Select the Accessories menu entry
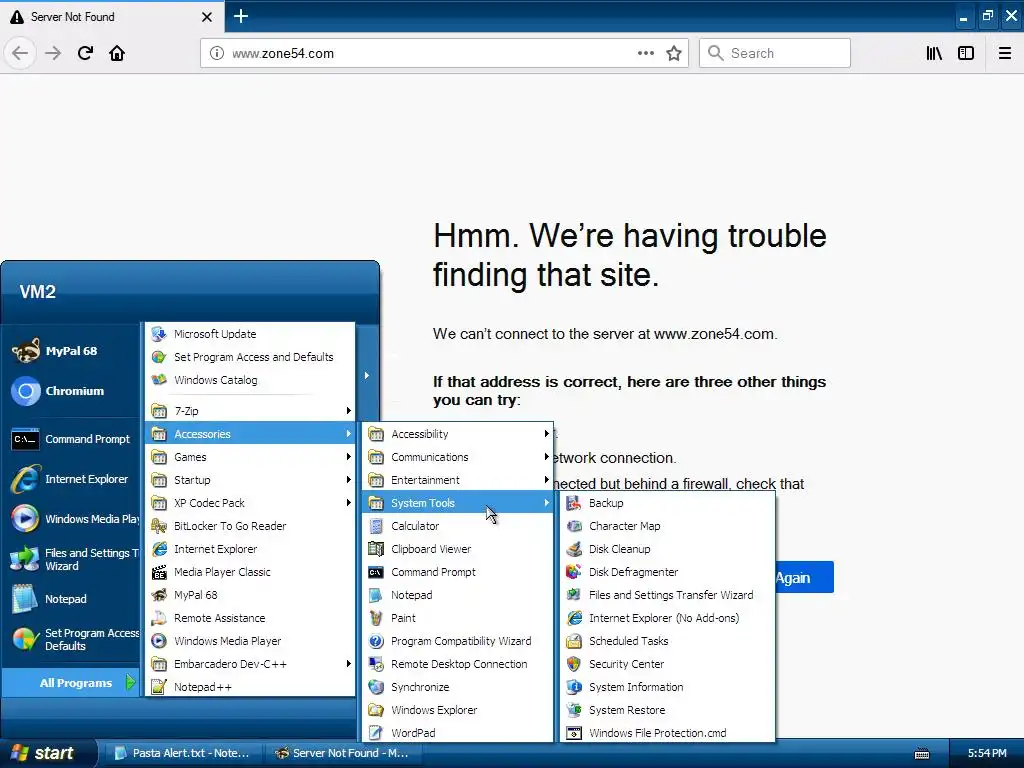This screenshot has height=768, width=1024. pos(251,434)
